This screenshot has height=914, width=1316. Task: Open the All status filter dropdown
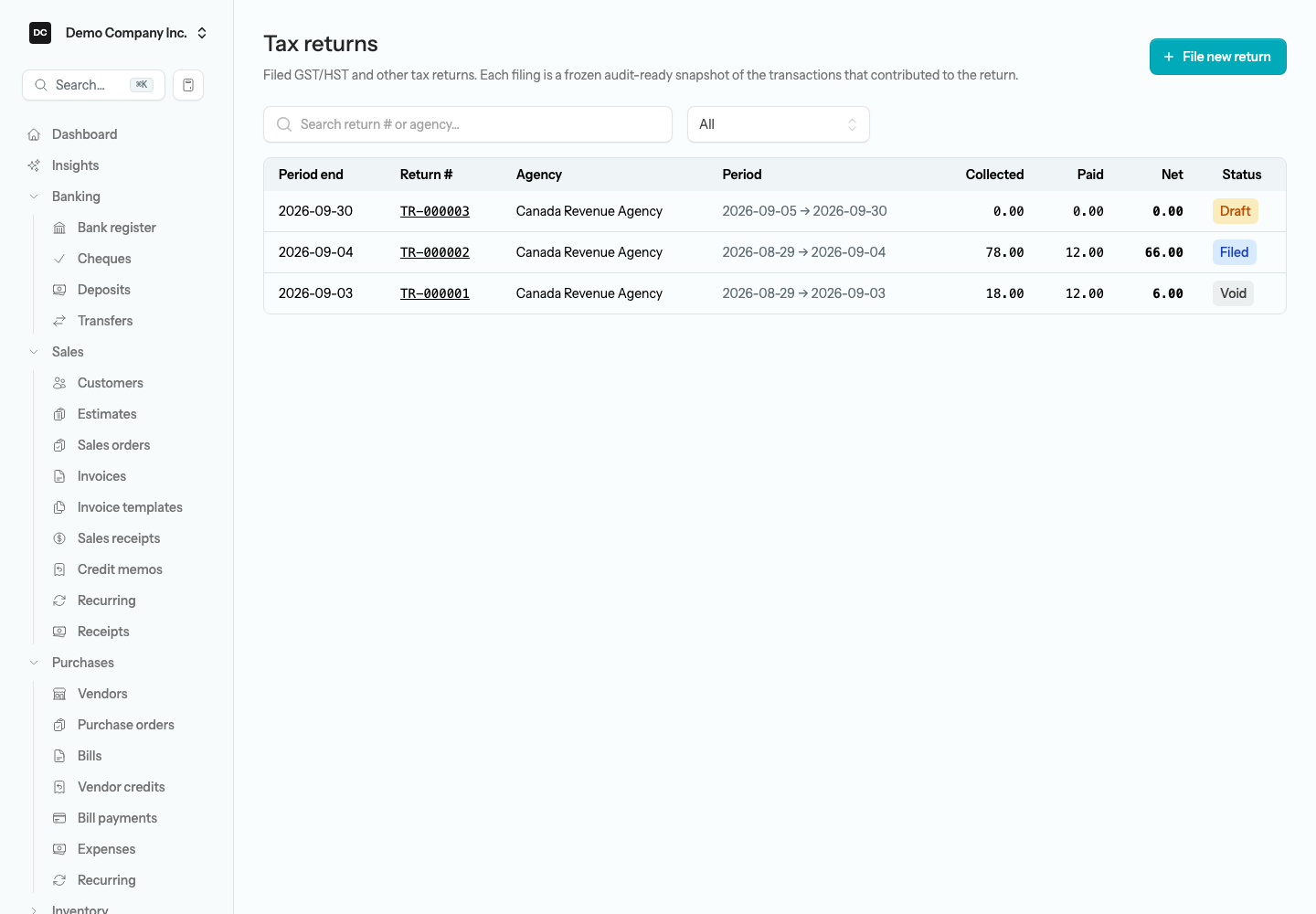point(779,124)
